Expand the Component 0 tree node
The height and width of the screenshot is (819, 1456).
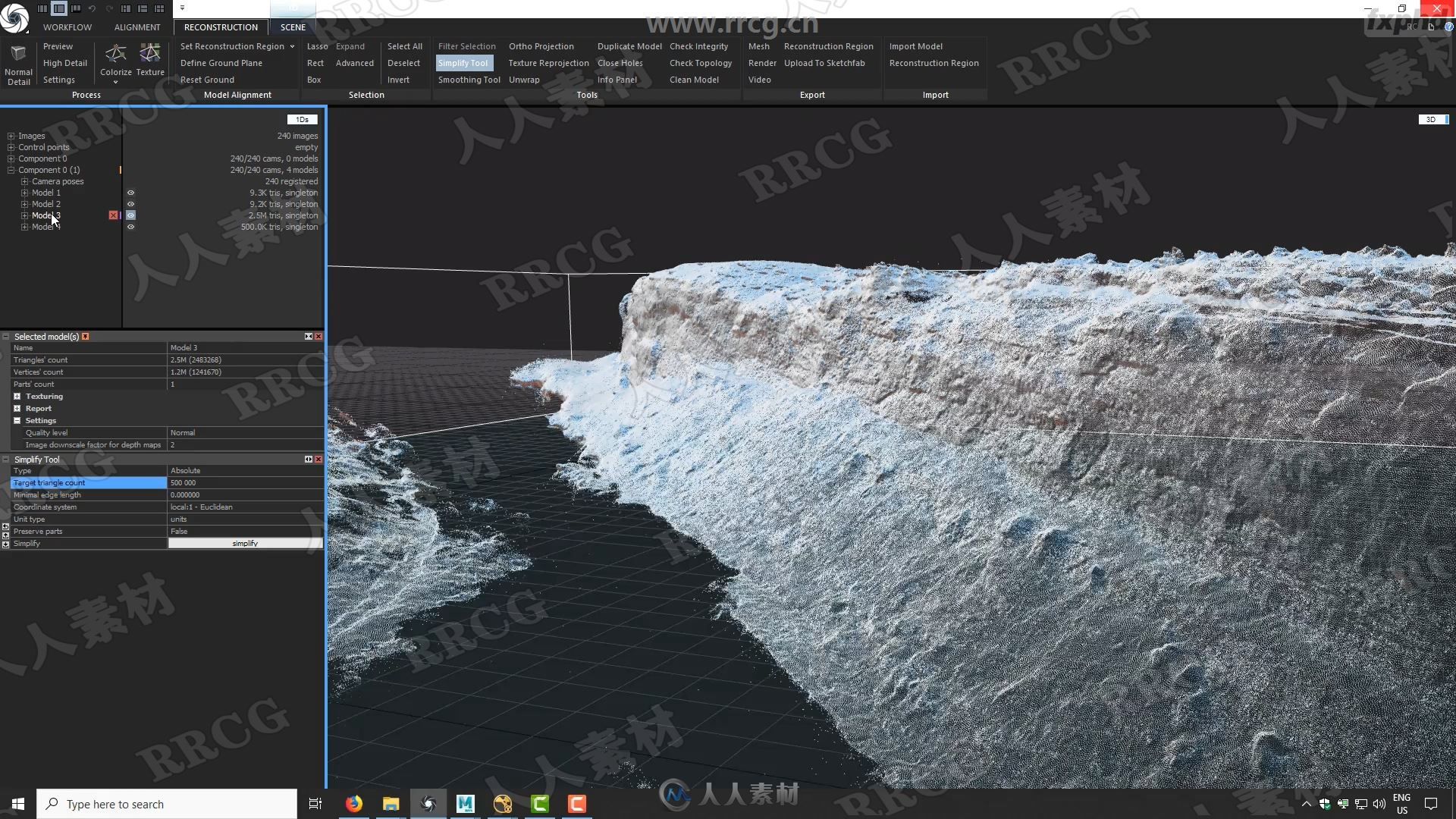tap(11, 158)
